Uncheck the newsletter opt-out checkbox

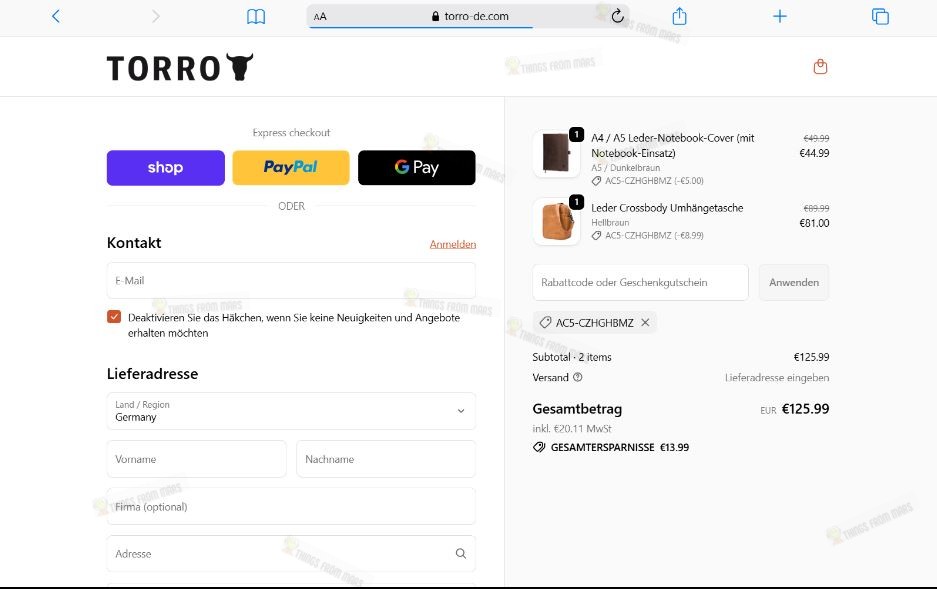114,316
